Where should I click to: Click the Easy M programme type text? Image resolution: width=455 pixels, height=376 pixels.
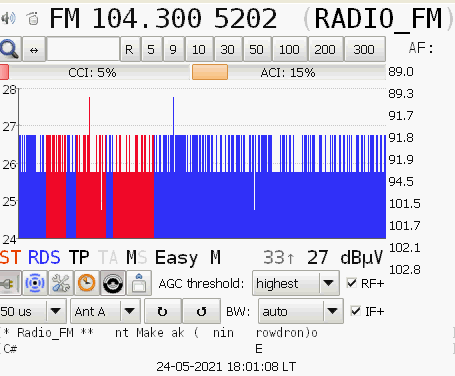[188, 258]
